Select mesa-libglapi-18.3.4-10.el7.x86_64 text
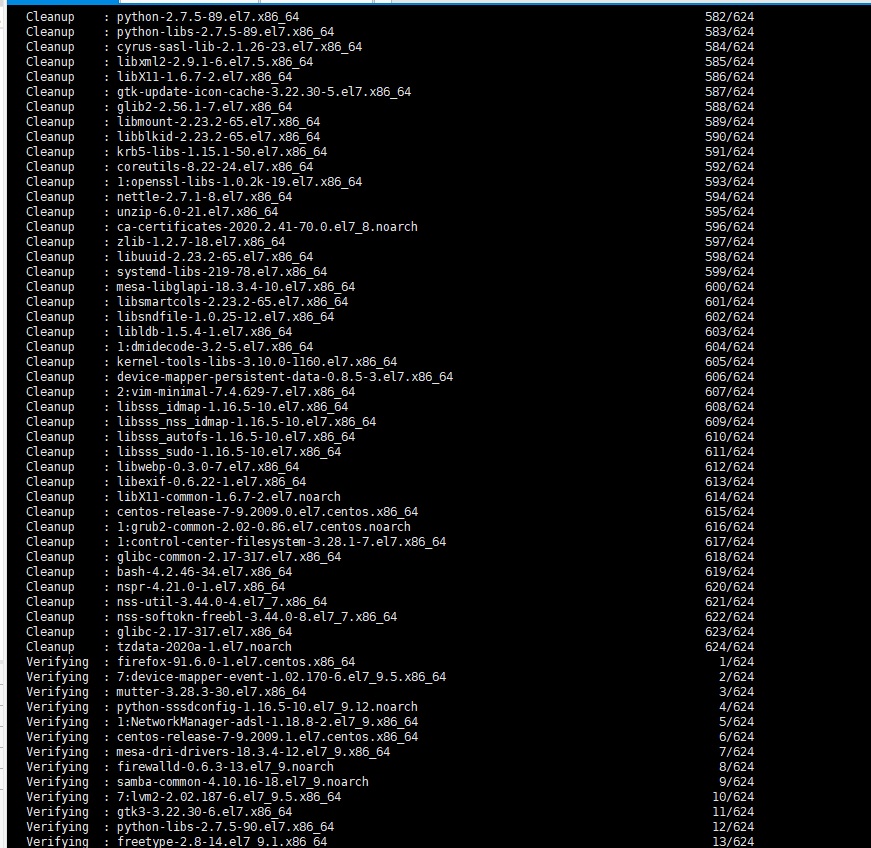 coord(236,287)
